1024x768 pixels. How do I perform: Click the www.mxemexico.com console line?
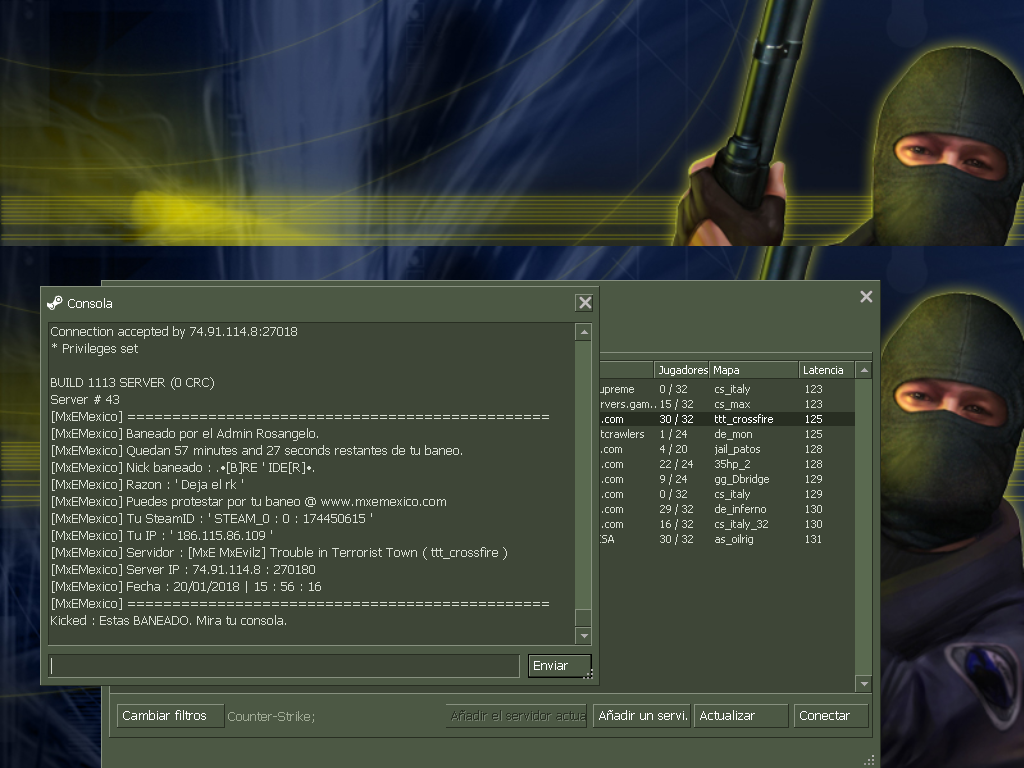(x=249, y=502)
